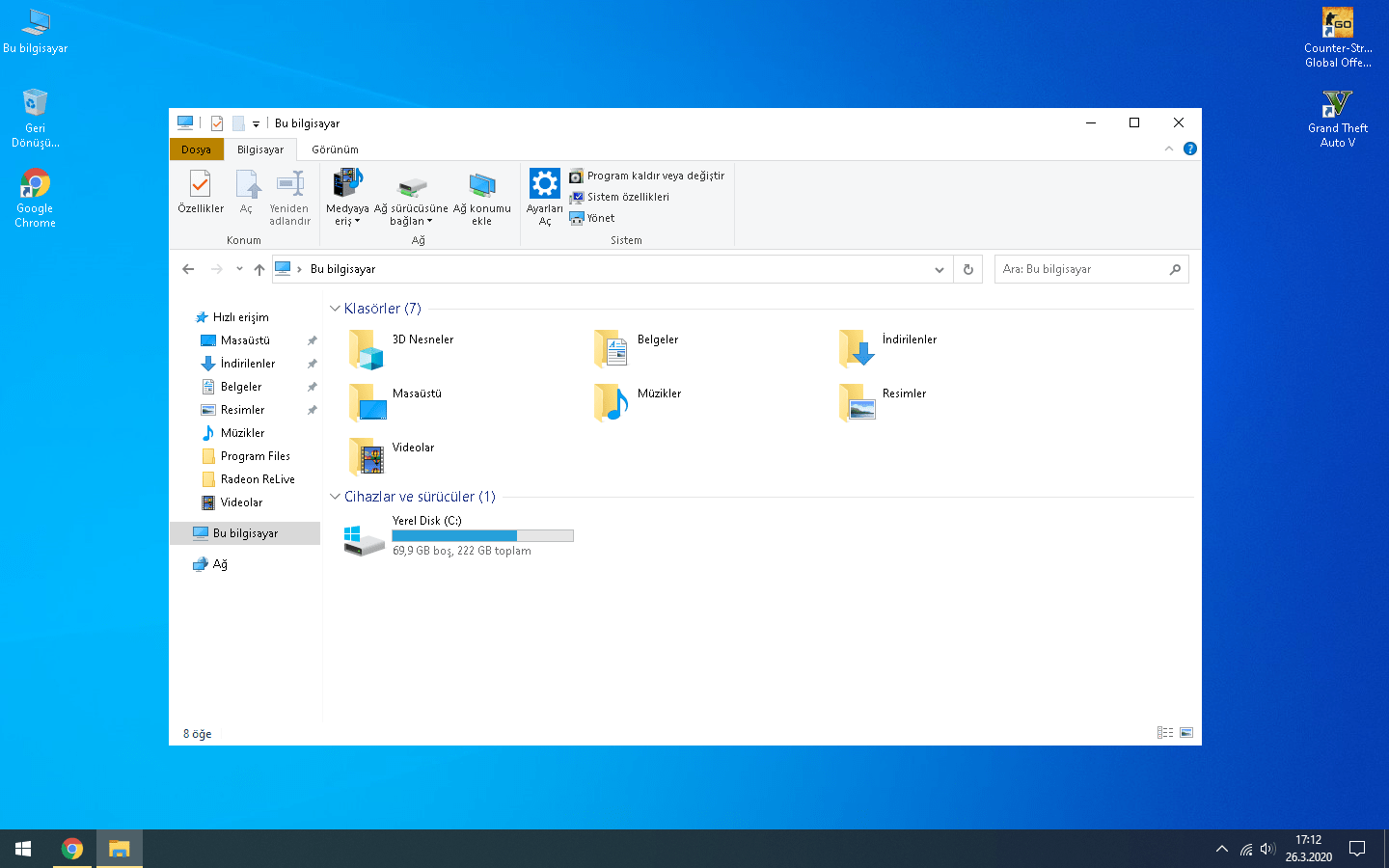Image resolution: width=1389 pixels, height=868 pixels.
Task: Open the network tray icon
Action: [x=1246, y=850]
